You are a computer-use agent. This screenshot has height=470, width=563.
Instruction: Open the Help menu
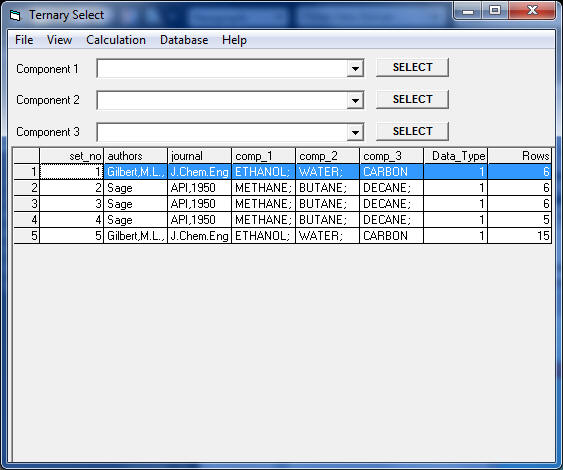coord(234,40)
